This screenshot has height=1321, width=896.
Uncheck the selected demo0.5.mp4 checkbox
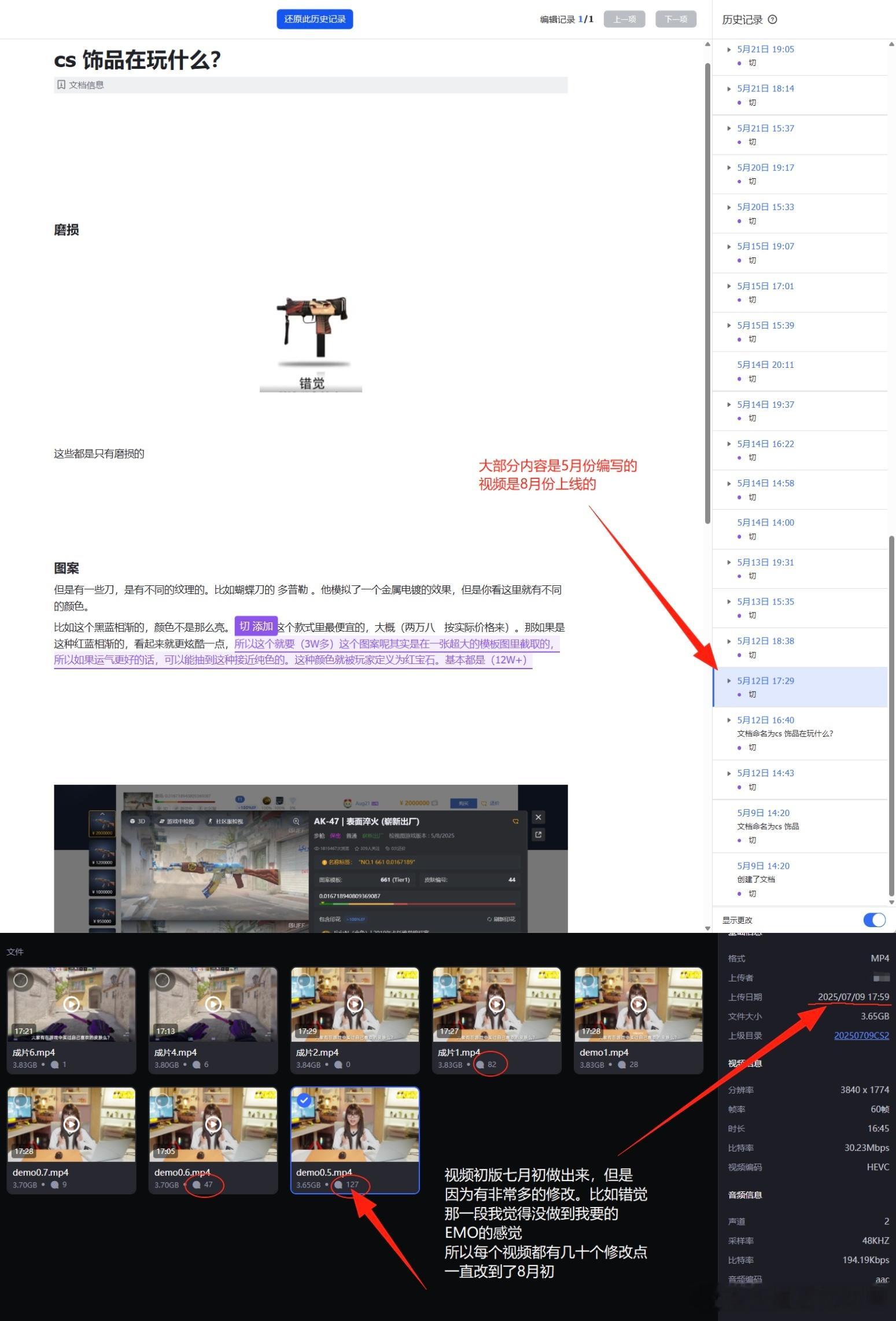304,1101
